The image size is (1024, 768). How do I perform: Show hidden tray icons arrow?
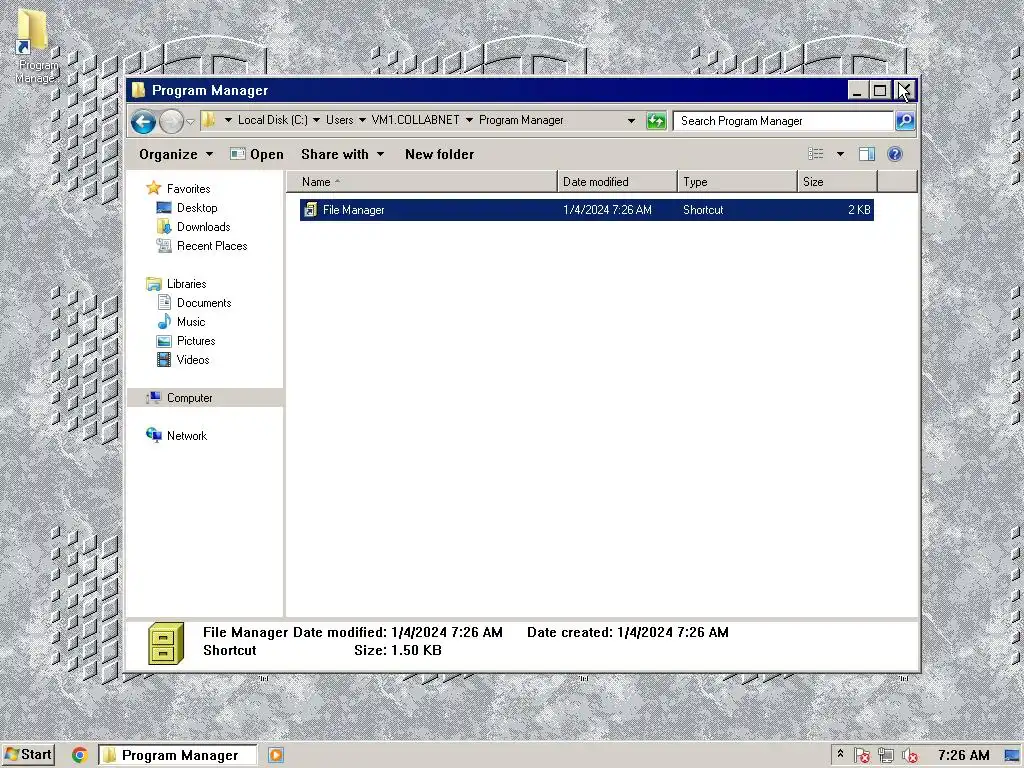point(840,754)
